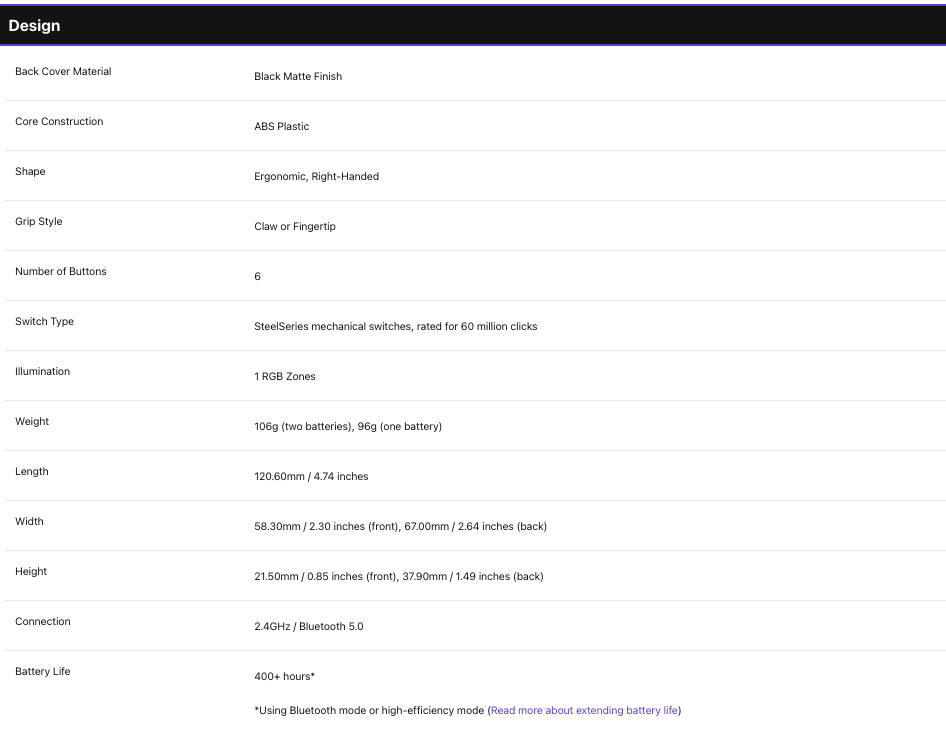
Task: Select the Back Cover Material label
Action: [63, 71]
